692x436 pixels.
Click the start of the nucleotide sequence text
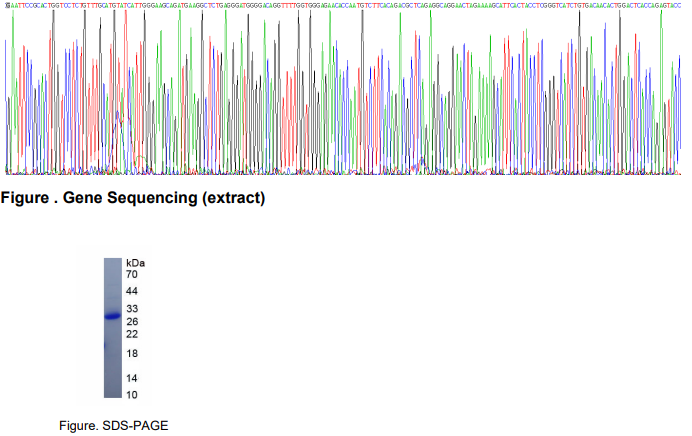pyautogui.click(x=10, y=6)
